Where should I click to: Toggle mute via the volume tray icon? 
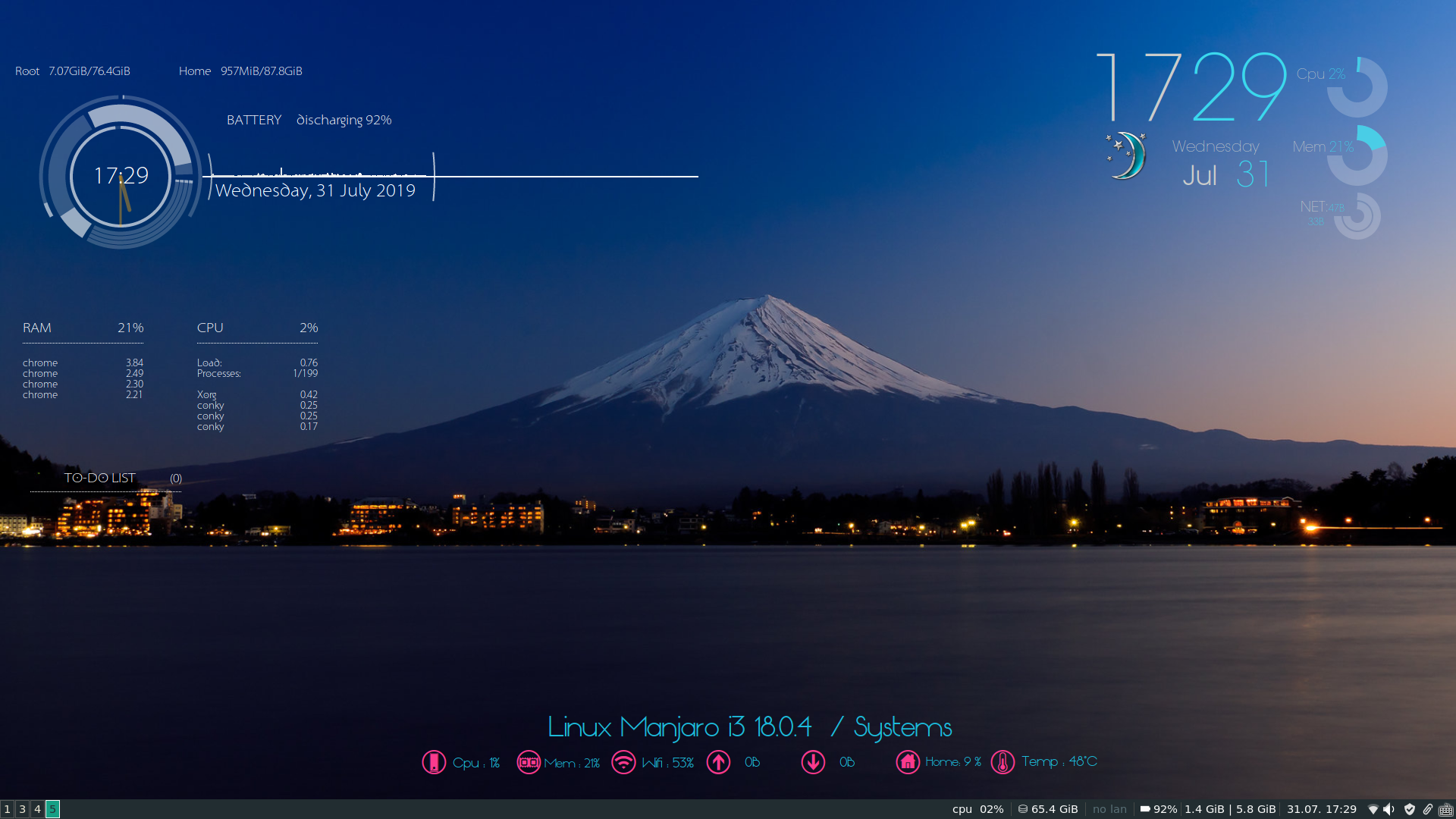[1389, 809]
